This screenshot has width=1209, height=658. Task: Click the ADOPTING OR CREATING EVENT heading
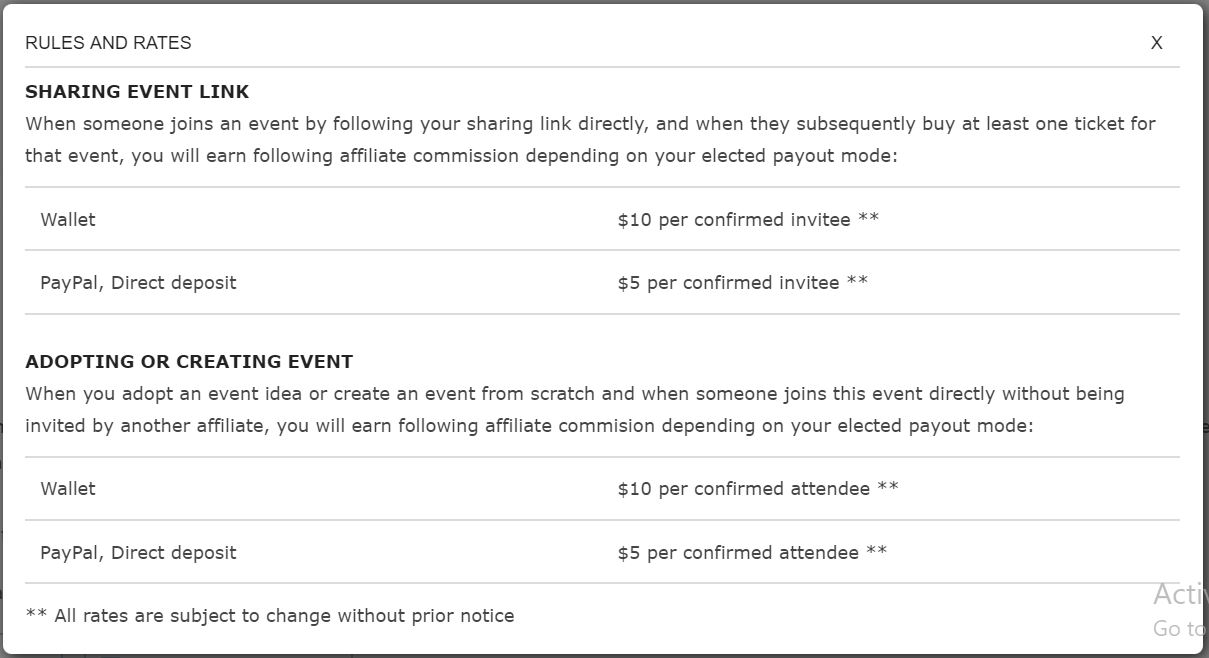coord(190,361)
